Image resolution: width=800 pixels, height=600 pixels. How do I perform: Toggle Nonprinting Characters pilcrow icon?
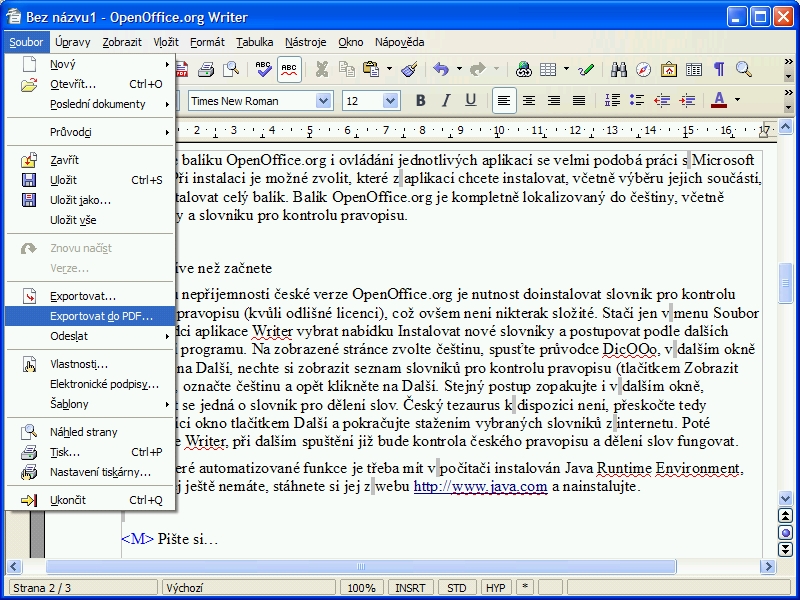point(719,69)
